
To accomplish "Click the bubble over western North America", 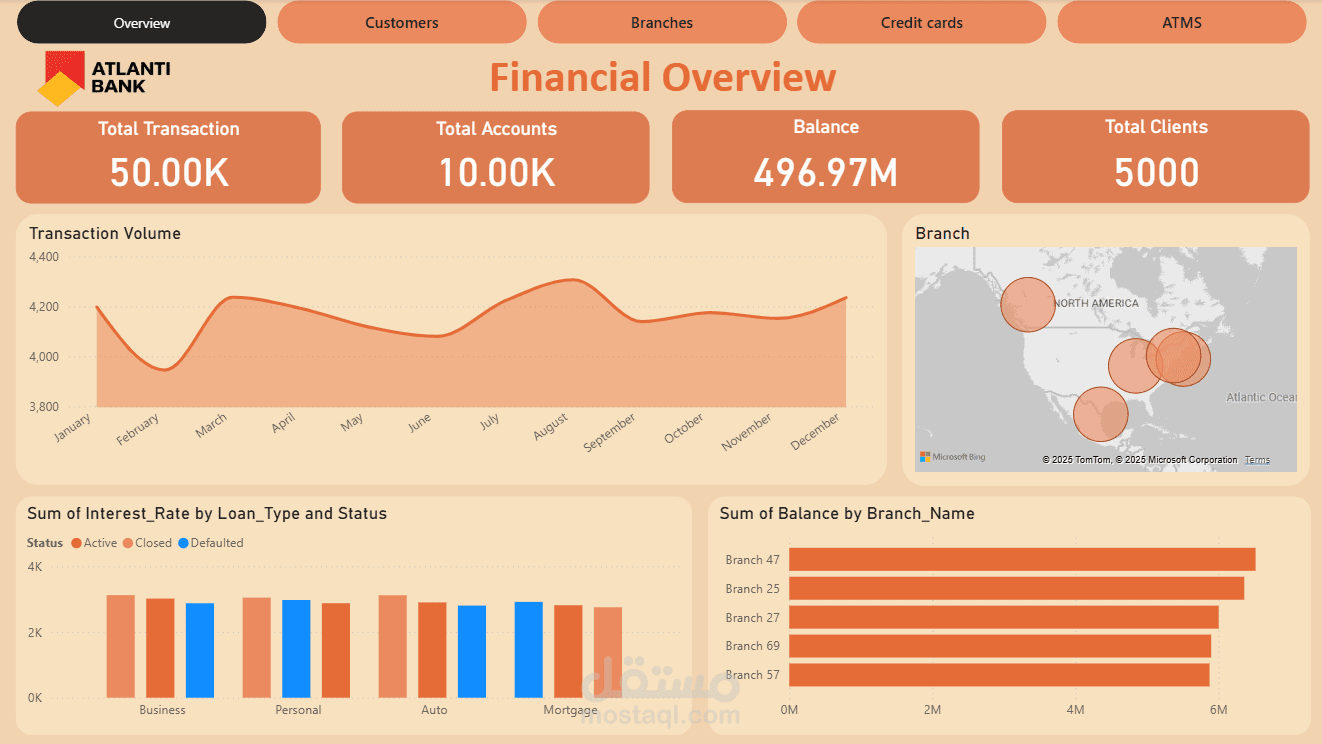I will point(1027,305).
